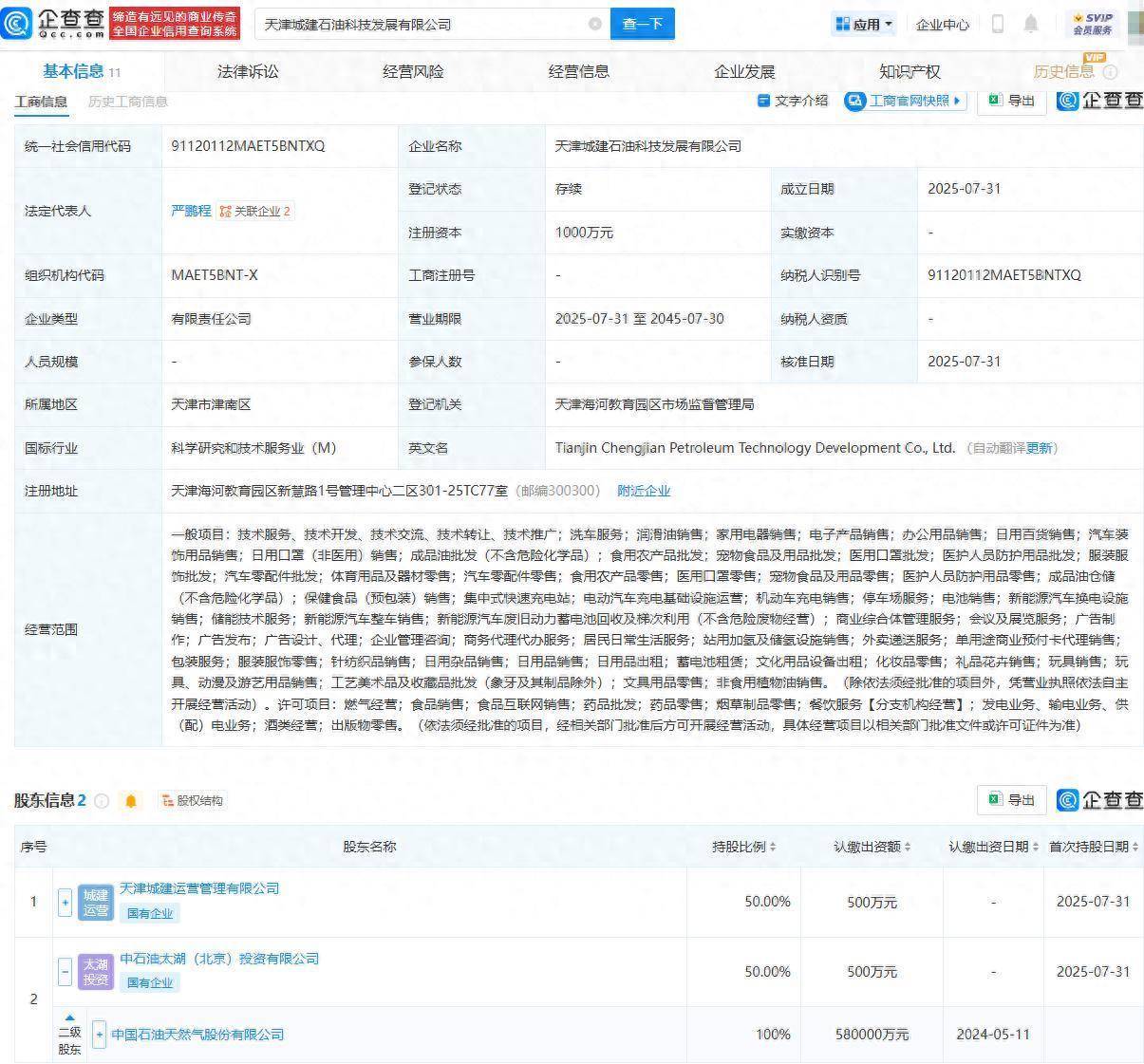
Task: Click the 认缴出资额 value 580000万元
Action: tap(872, 1035)
